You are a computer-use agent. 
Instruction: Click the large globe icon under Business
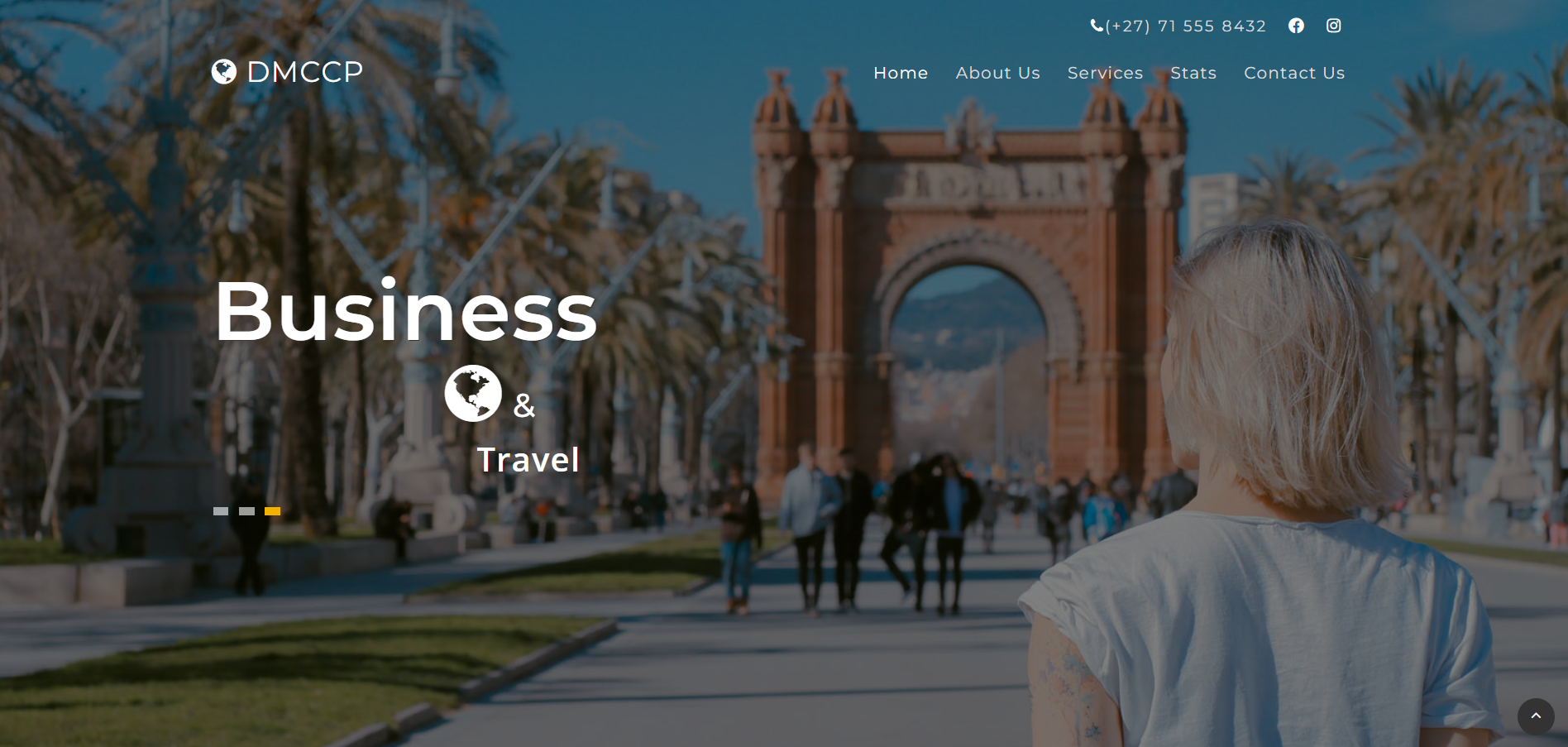473,393
